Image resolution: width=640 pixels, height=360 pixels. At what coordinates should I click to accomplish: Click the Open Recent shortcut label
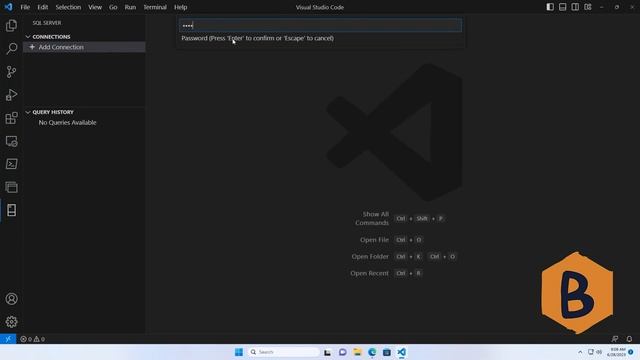point(369,273)
